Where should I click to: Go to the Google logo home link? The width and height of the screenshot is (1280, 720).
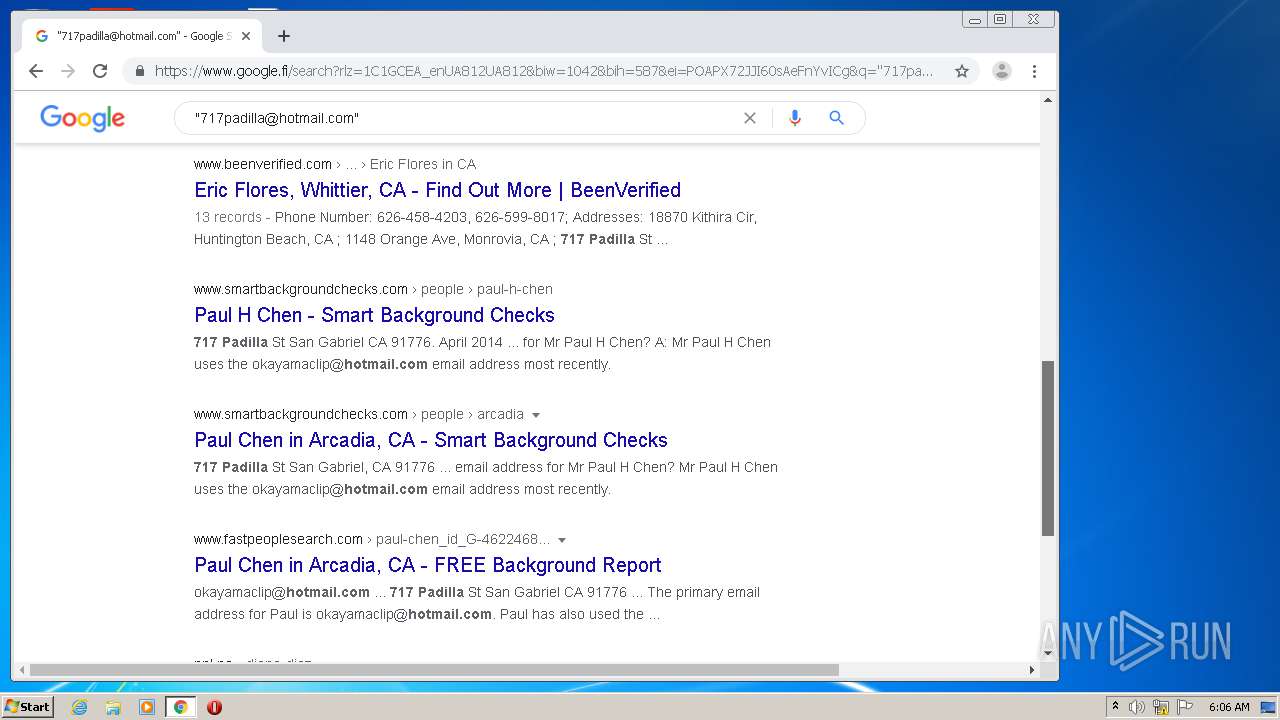83,118
